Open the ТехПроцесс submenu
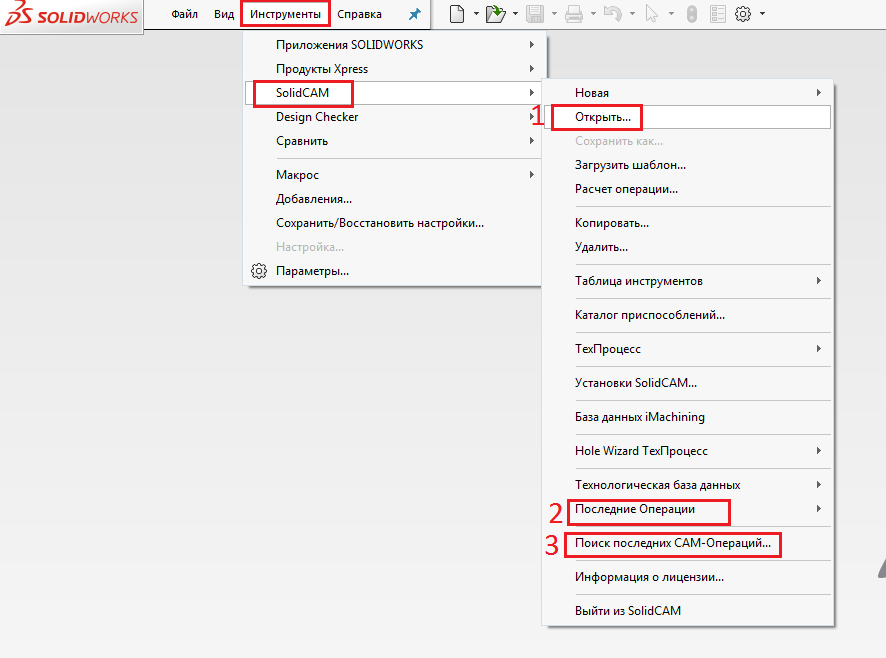886x658 pixels. click(688, 349)
